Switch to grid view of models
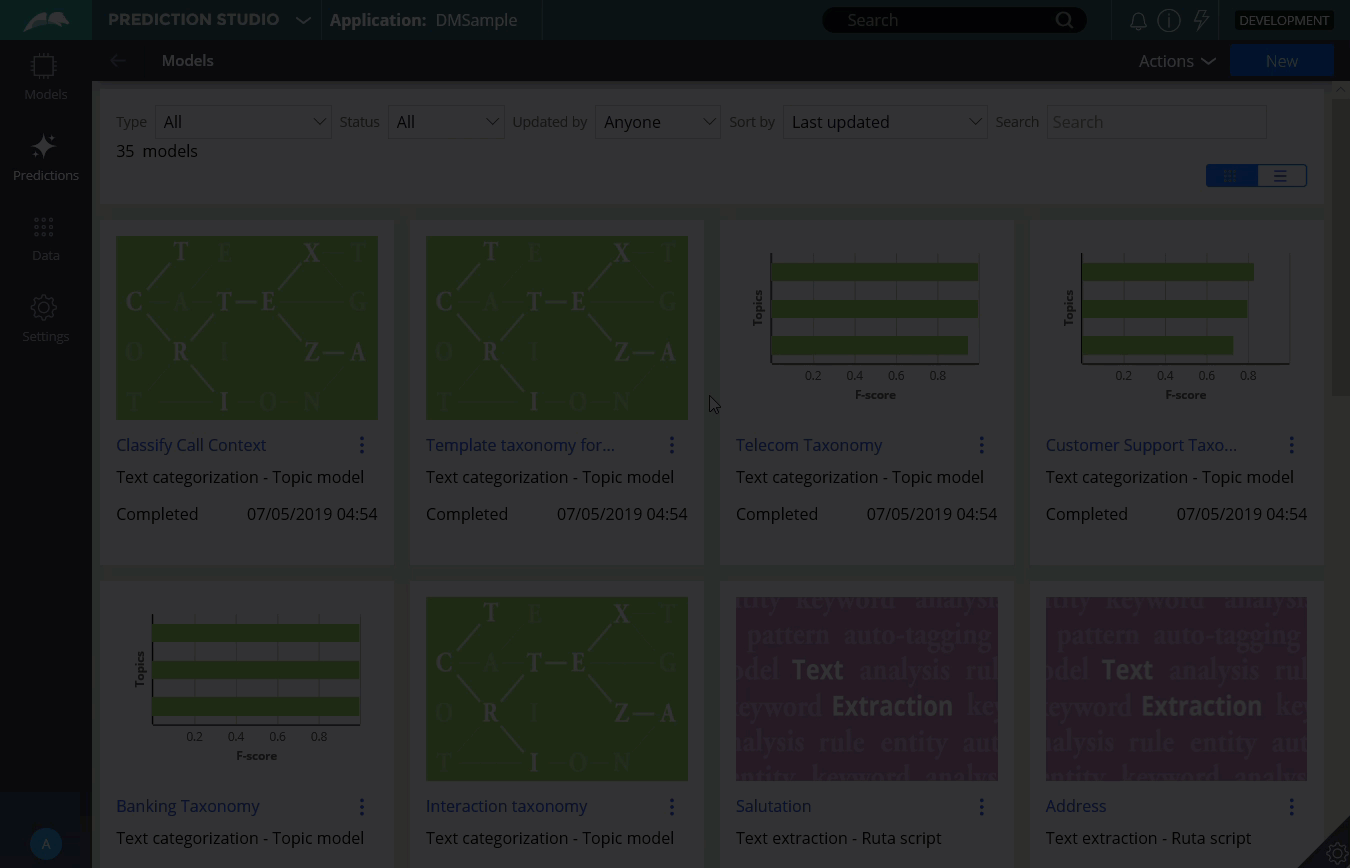The image size is (1350, 868). point(1231,176)
